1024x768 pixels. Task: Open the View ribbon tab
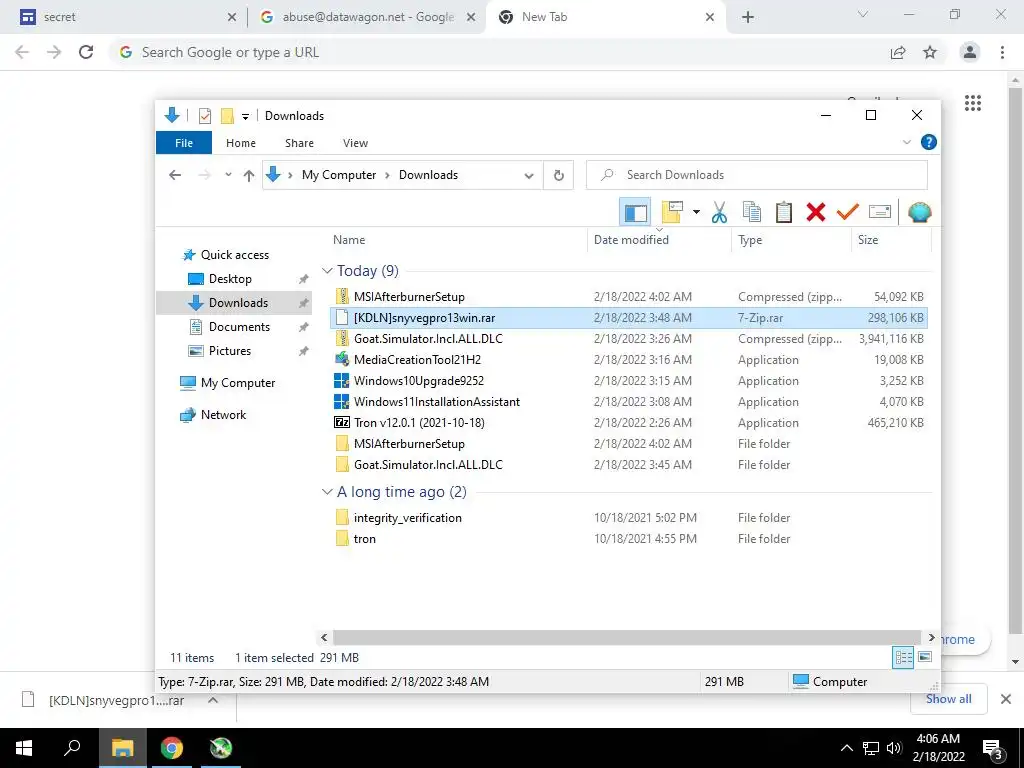[x=355, y=143]
